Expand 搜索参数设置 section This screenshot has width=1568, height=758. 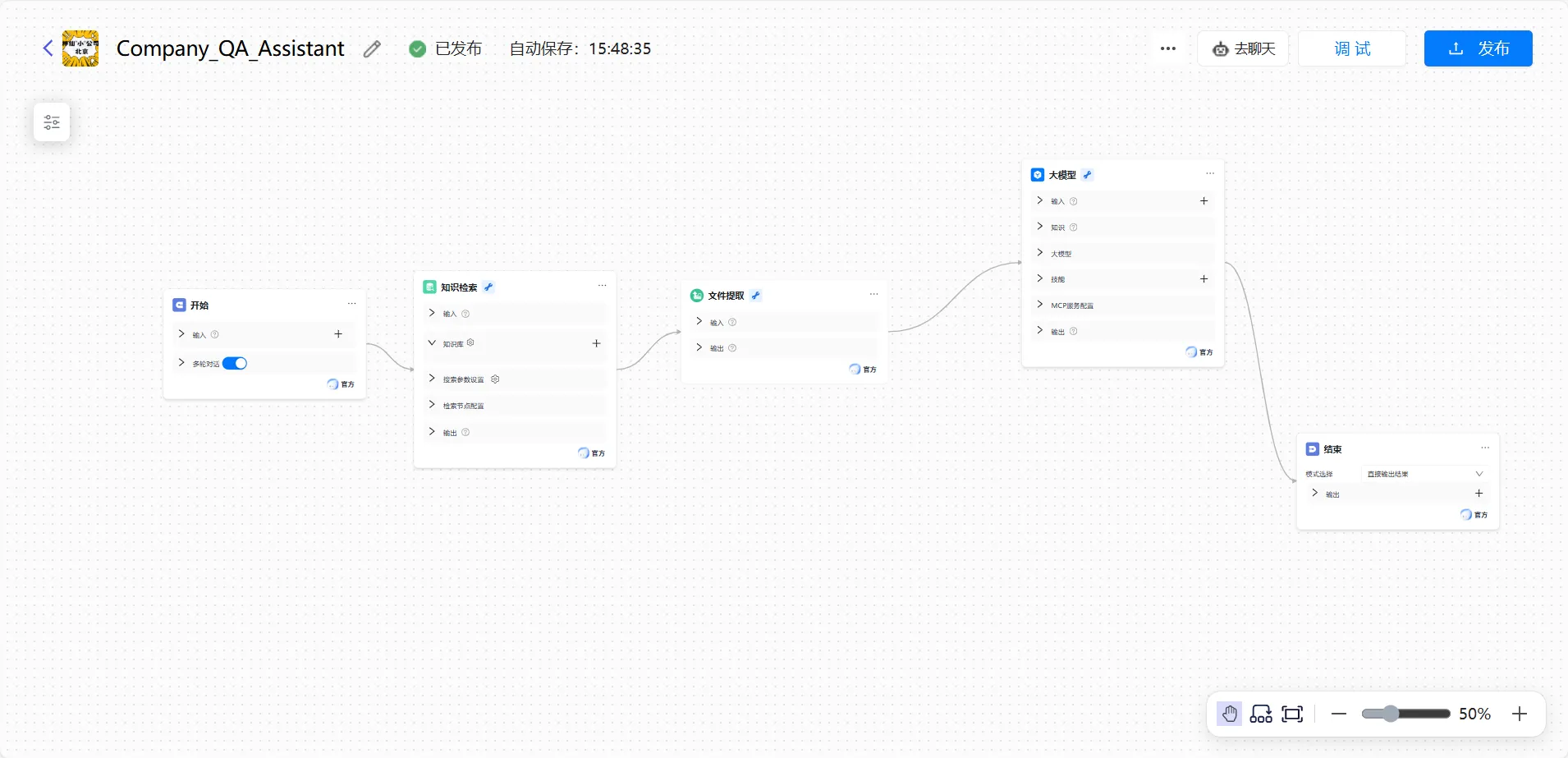[432, 379]
